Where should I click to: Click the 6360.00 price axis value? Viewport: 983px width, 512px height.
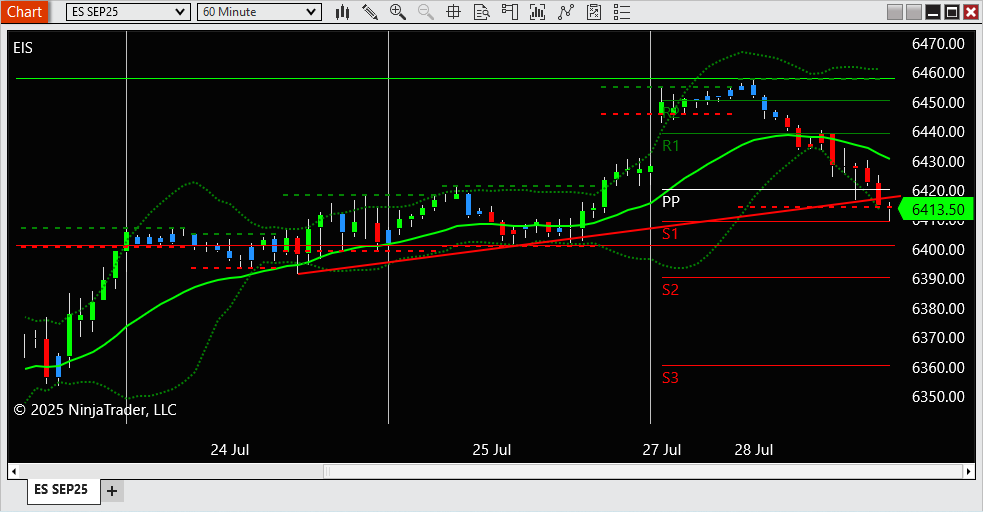938,367
